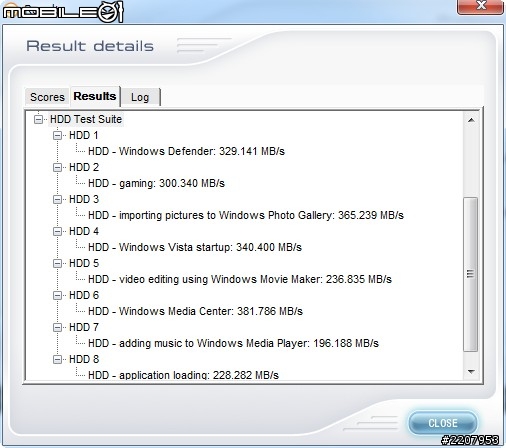The image size is (506, 448).
Task: Select the HDD 4 label
Action: (x=84, y=231)
